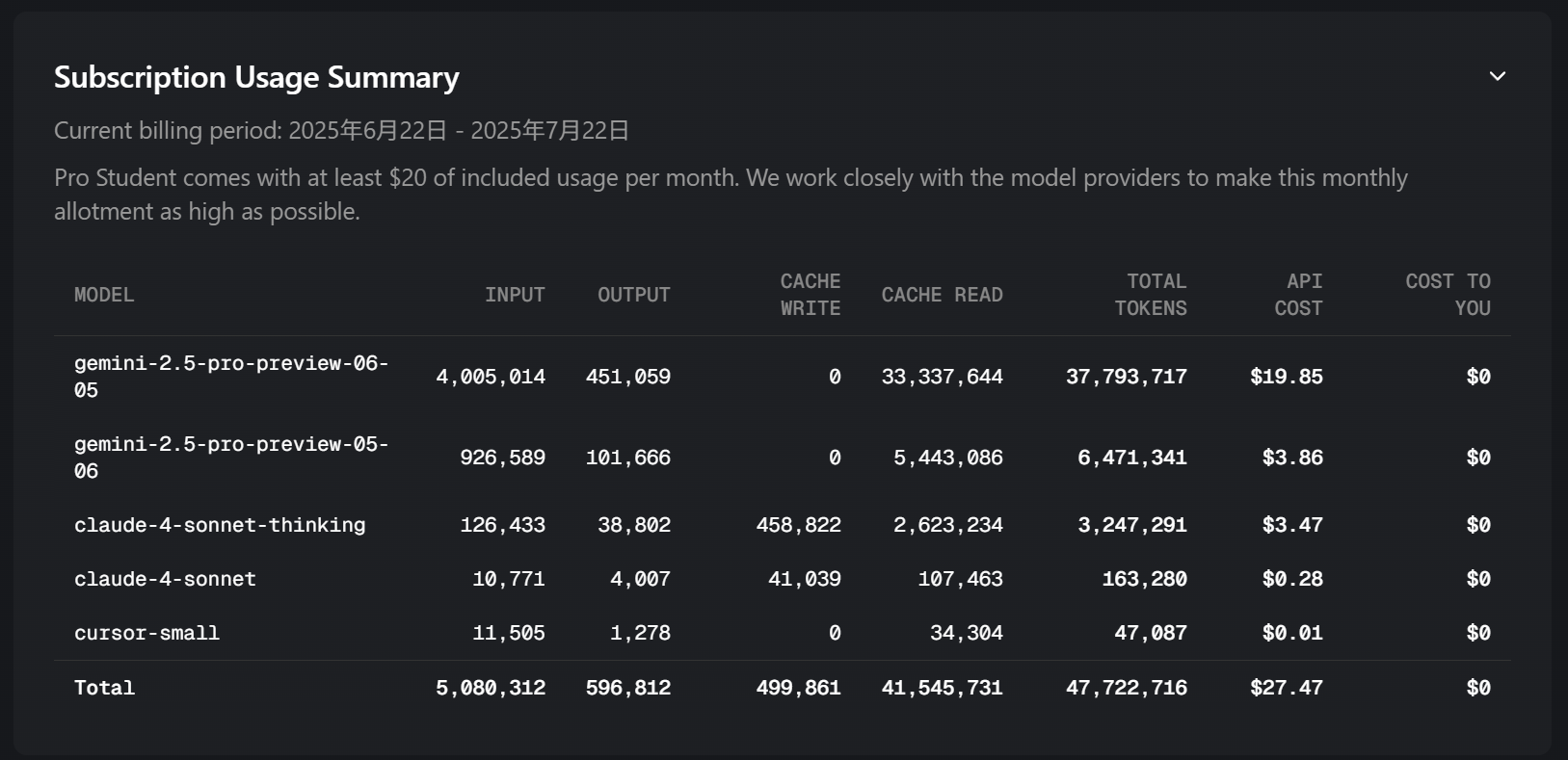
Task: Click total tokens value 47,087
Action: (x=1151, y=633)
